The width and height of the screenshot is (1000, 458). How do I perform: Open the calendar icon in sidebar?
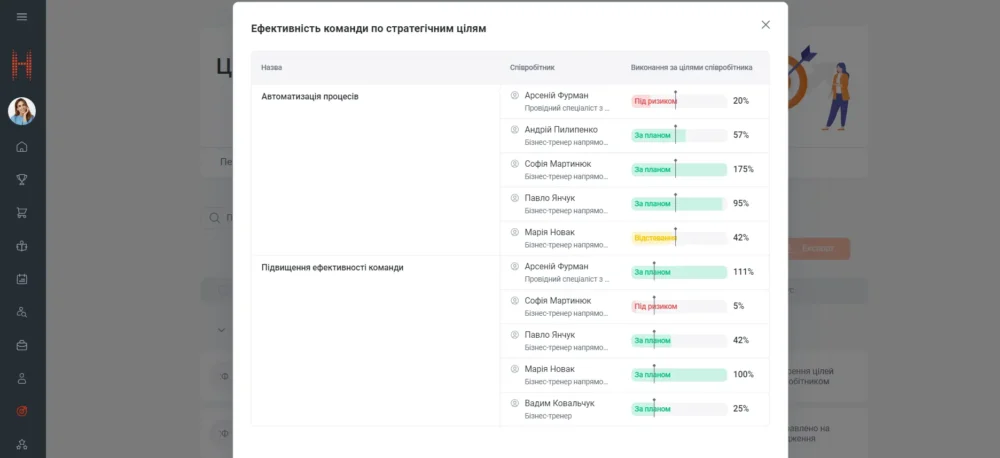point(22,279)
